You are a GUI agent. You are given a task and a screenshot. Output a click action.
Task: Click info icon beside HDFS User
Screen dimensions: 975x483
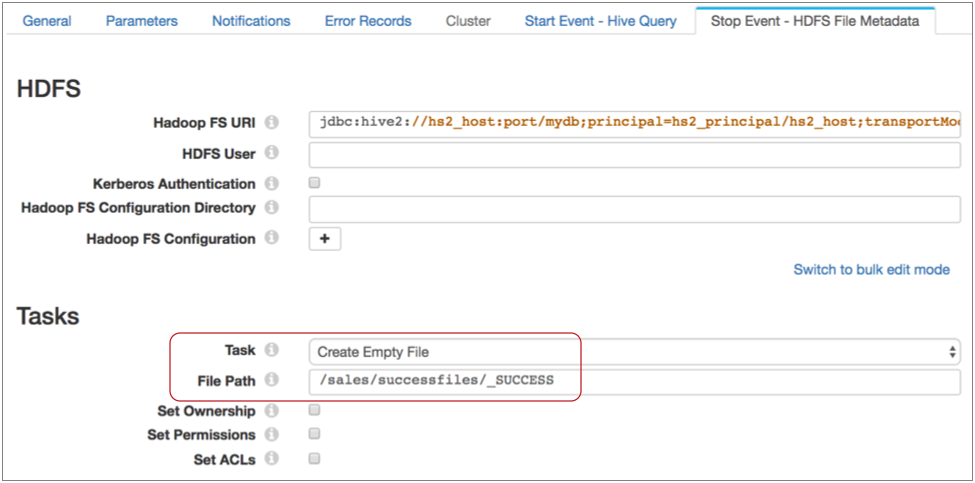(x=272, y=154)
